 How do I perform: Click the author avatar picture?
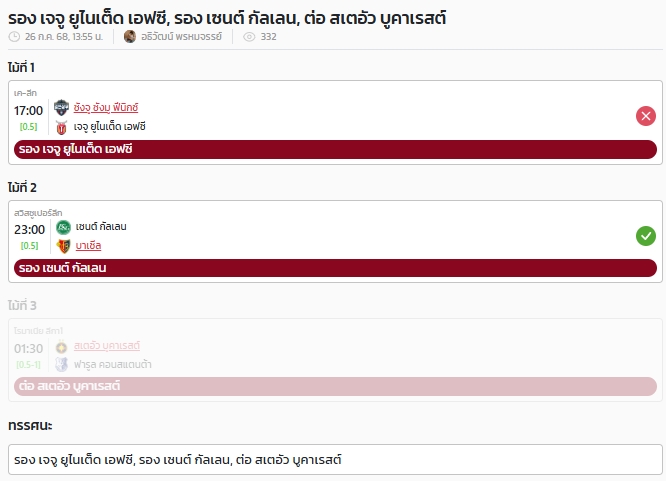(x=130, y=37)
